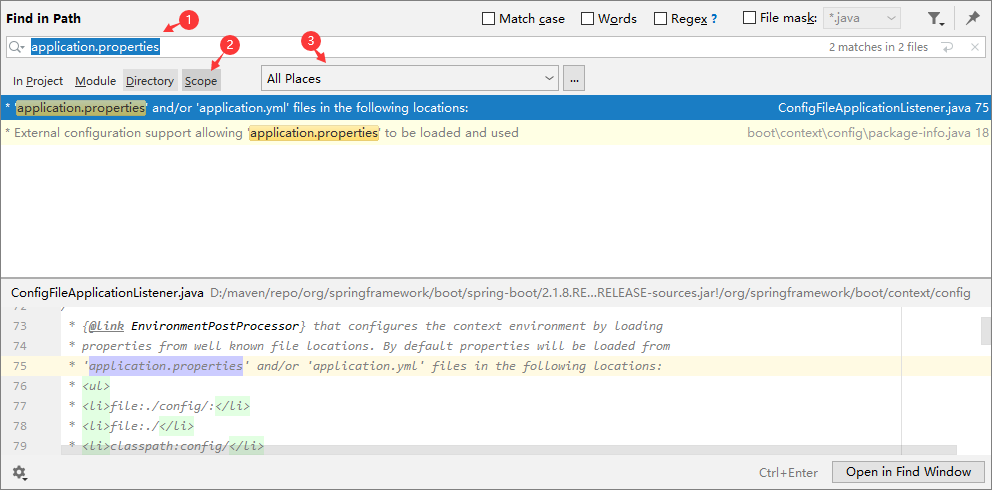Open the *.java file mask dropdown
The width and height of the screenshot is (992, 490).
click(862, 19)
